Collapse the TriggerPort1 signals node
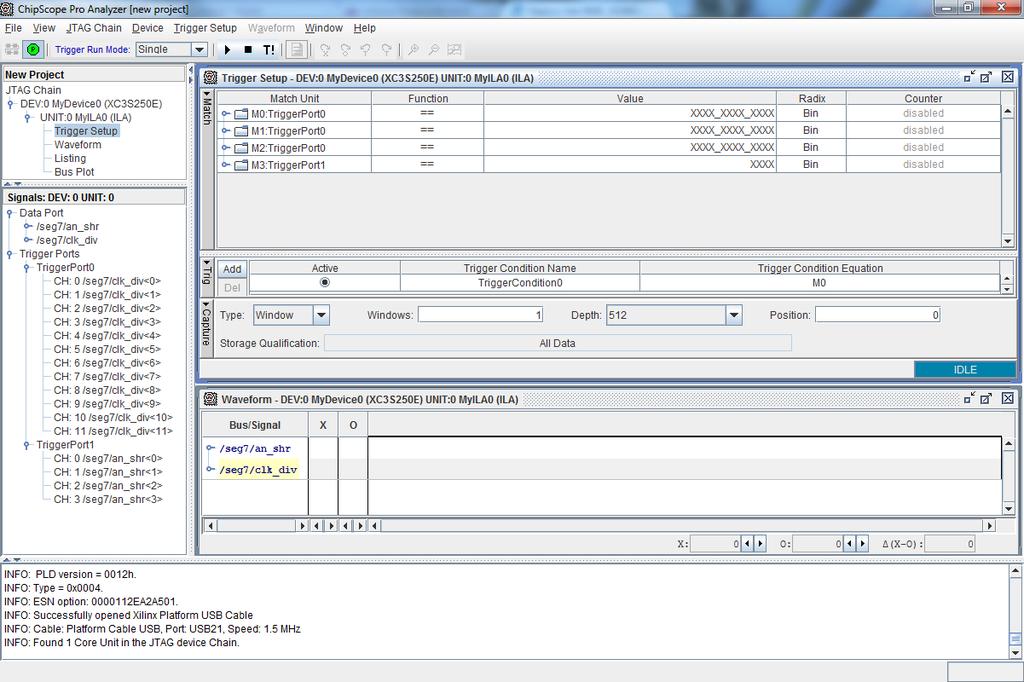1024x682 pixels. point(27,445)
